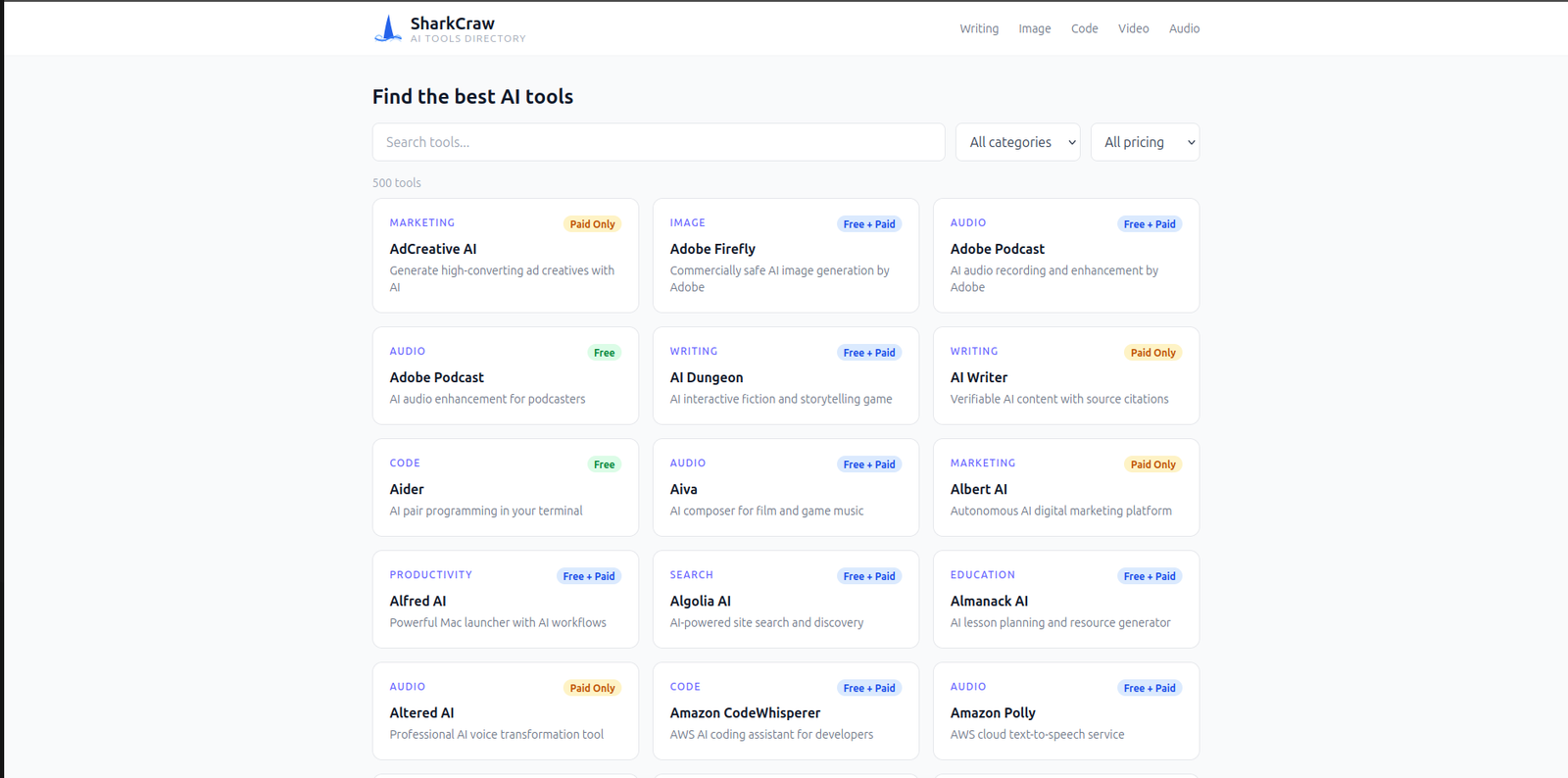This screenshot has height=778, width=1568.
Task: Open the Amazon Polly tool card
Action: [1066, 710]
